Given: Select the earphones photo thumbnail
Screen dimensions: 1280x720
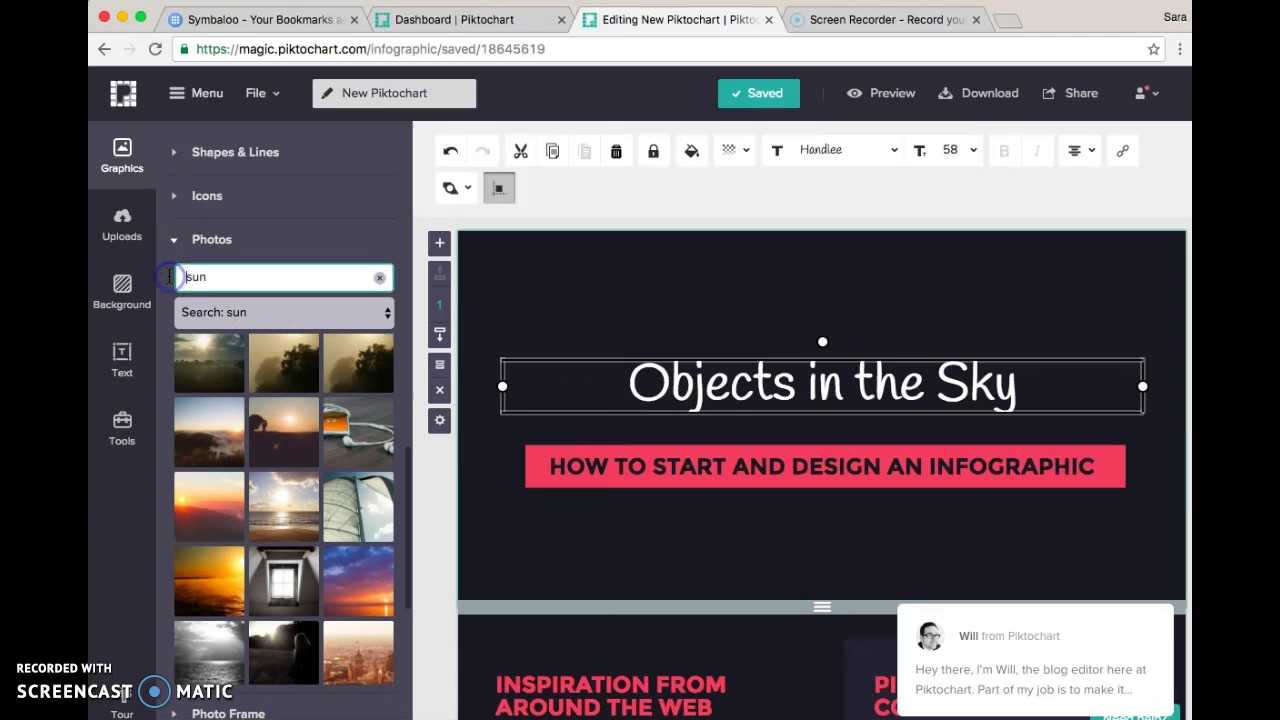Looking at the screenshot, I should (x=358, y=432).
